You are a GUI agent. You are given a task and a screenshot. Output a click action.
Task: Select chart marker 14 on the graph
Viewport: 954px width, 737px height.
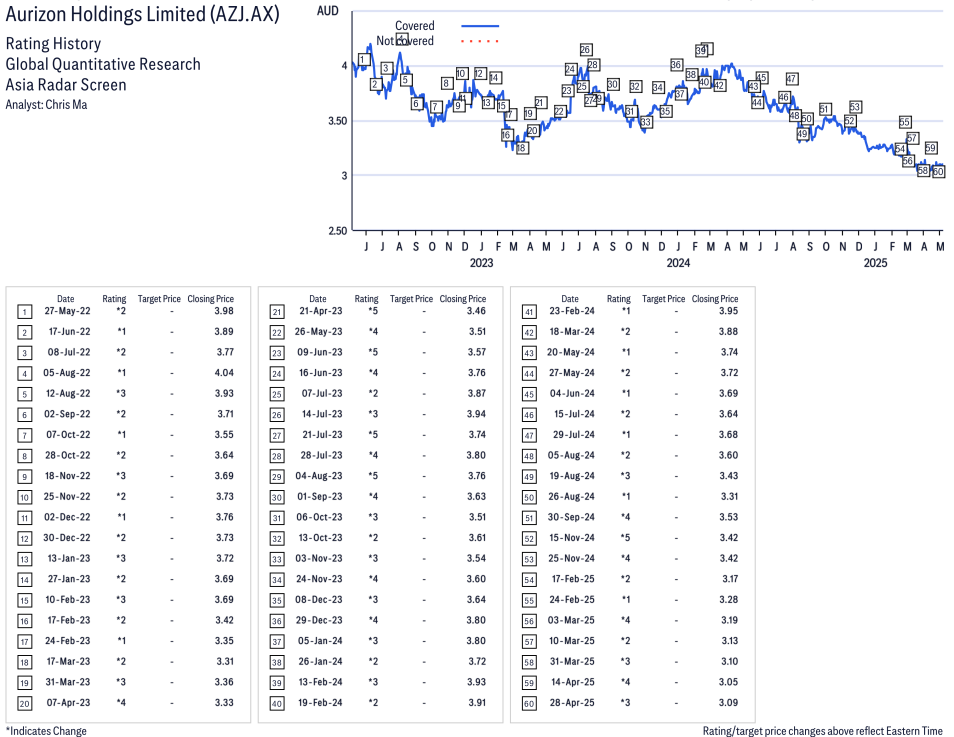pyautogui.click(x=495, y=77)
